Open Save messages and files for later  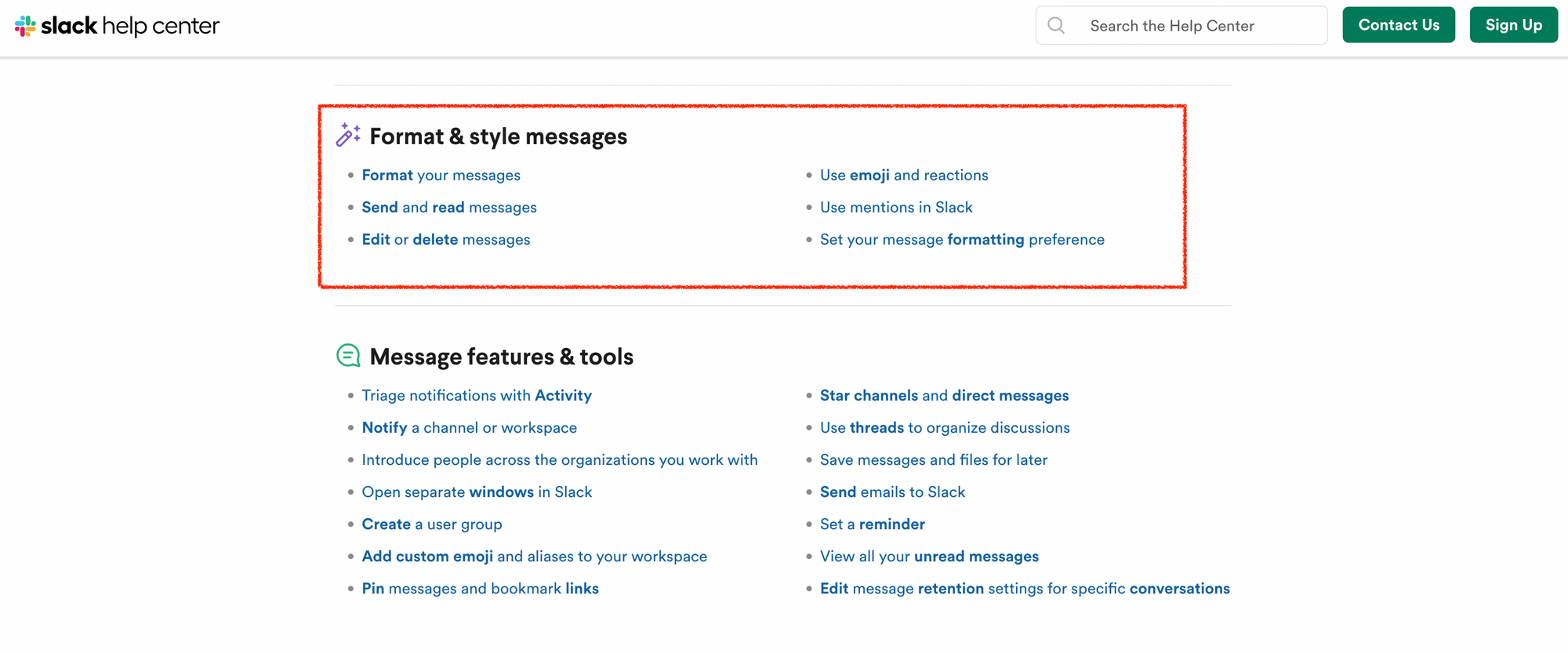tap(934, 459)
